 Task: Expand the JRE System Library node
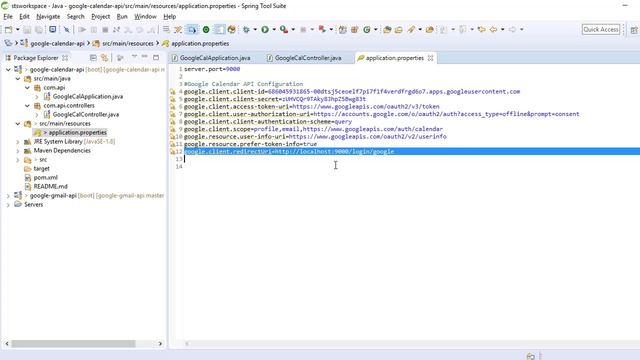tap(18, 142)
